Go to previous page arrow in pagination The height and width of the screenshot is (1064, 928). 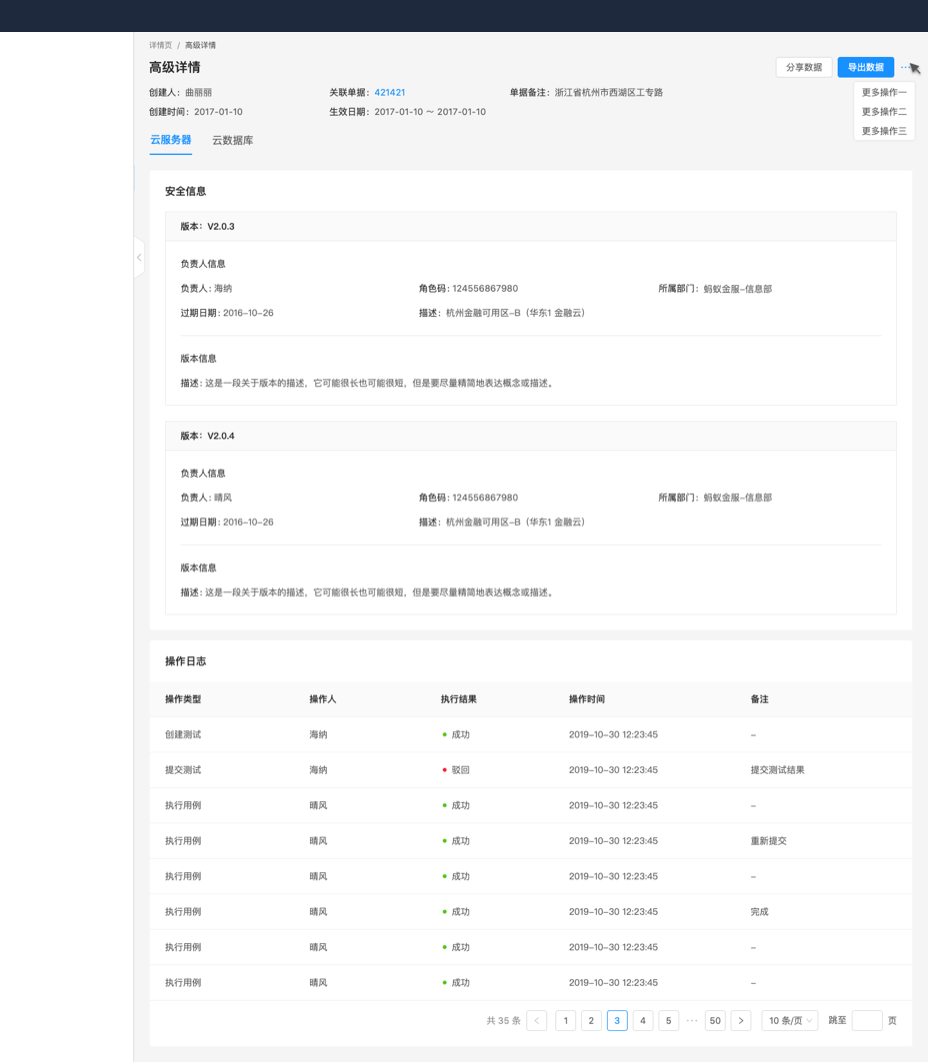(x=537, y=1021)
